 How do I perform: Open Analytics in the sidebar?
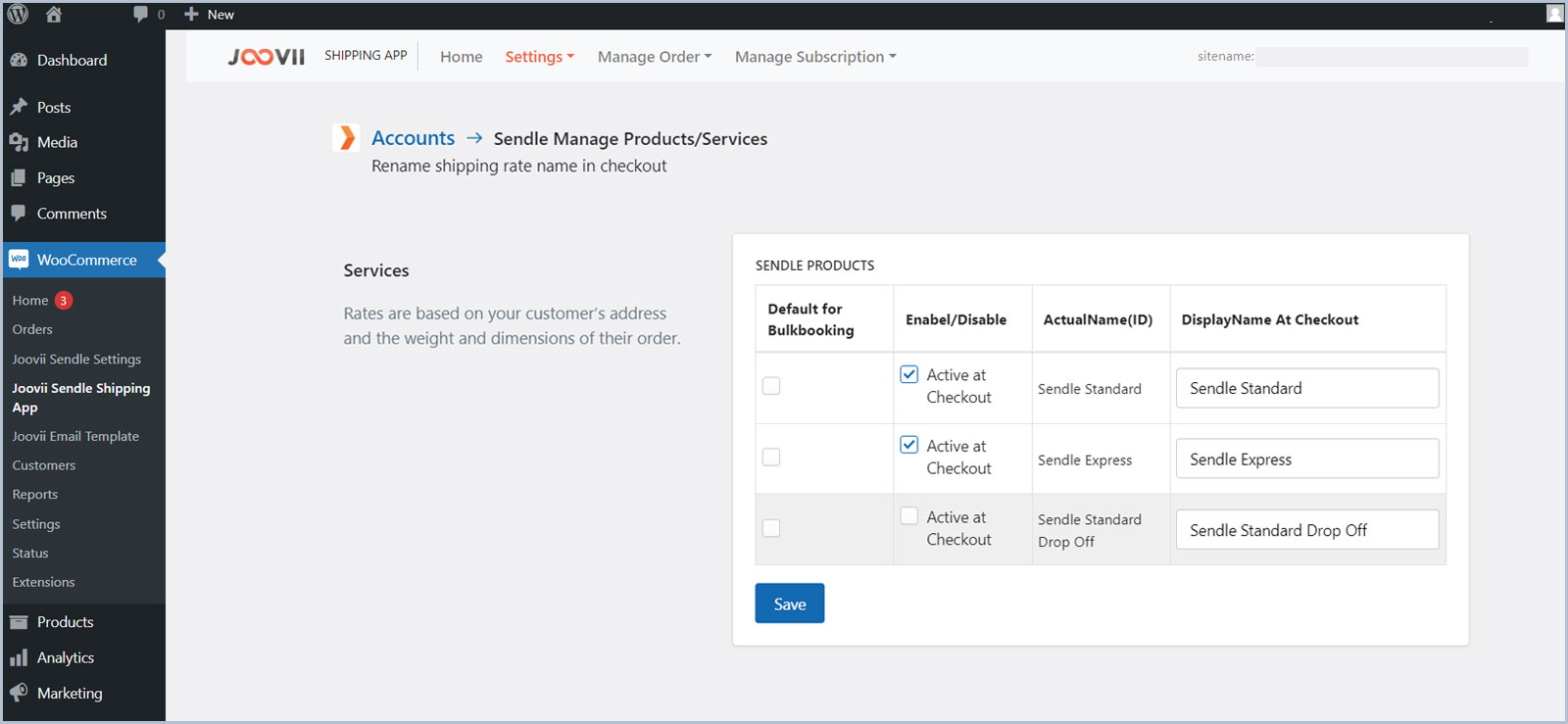65,657
